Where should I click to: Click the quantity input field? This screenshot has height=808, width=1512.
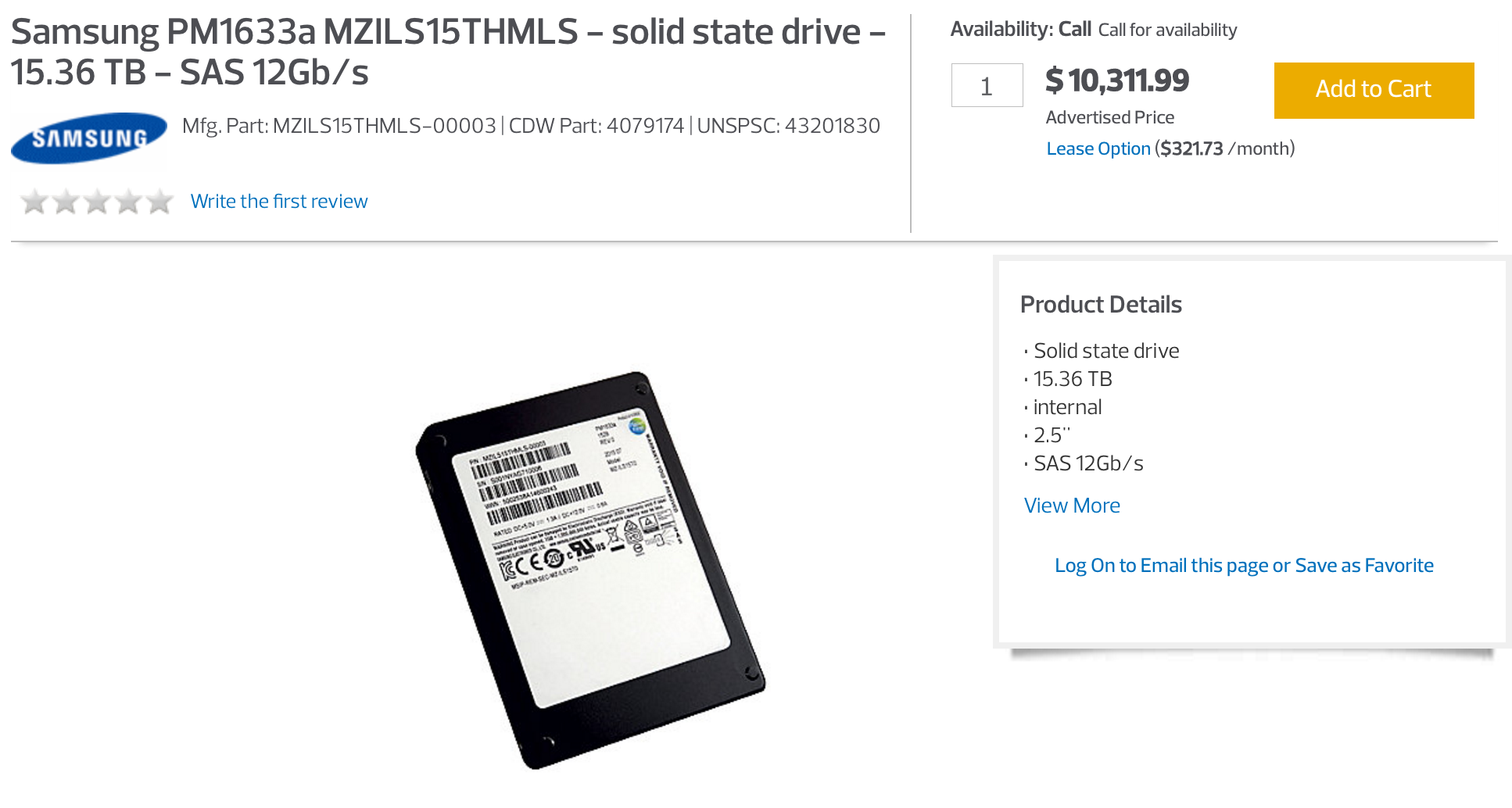[x=987, y=86]
